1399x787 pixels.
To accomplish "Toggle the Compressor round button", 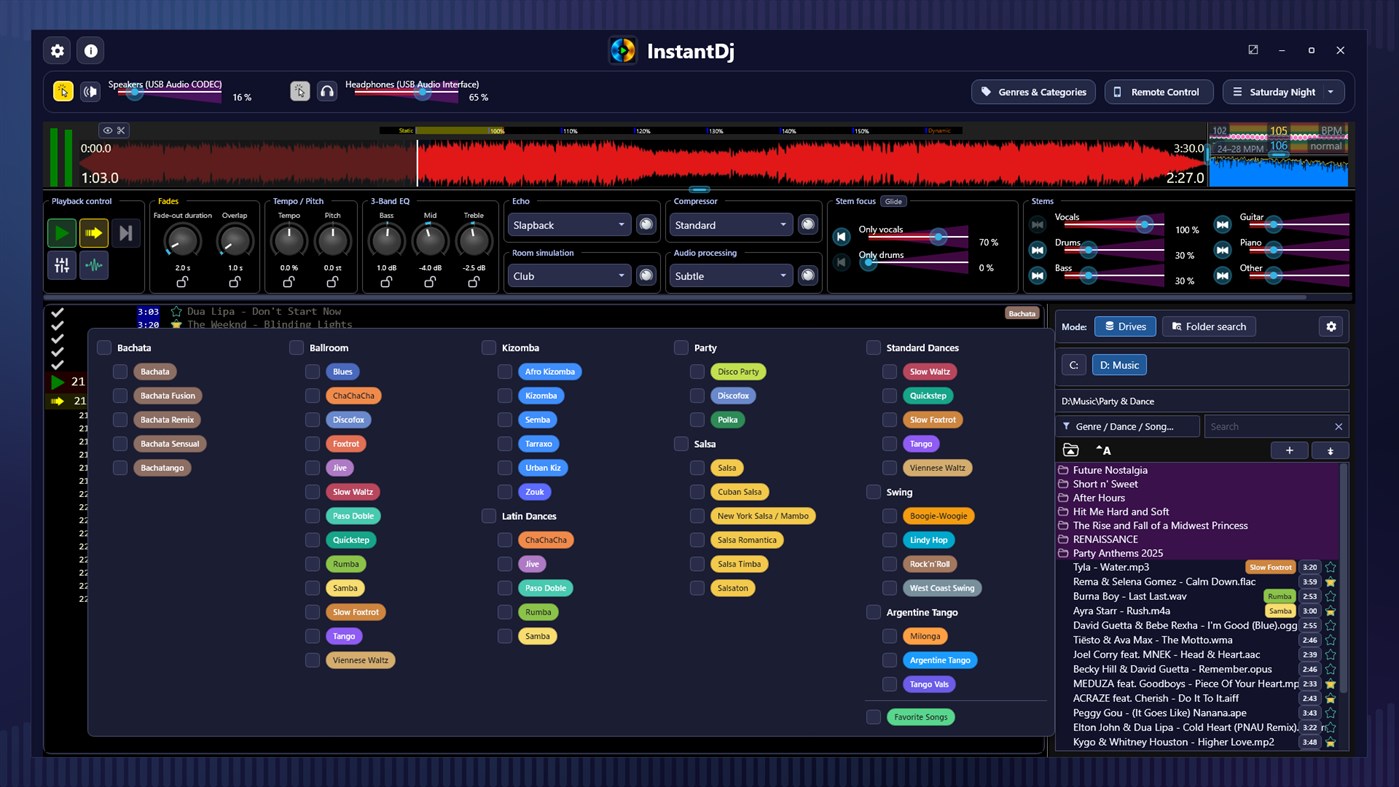I will click(808, 225).
